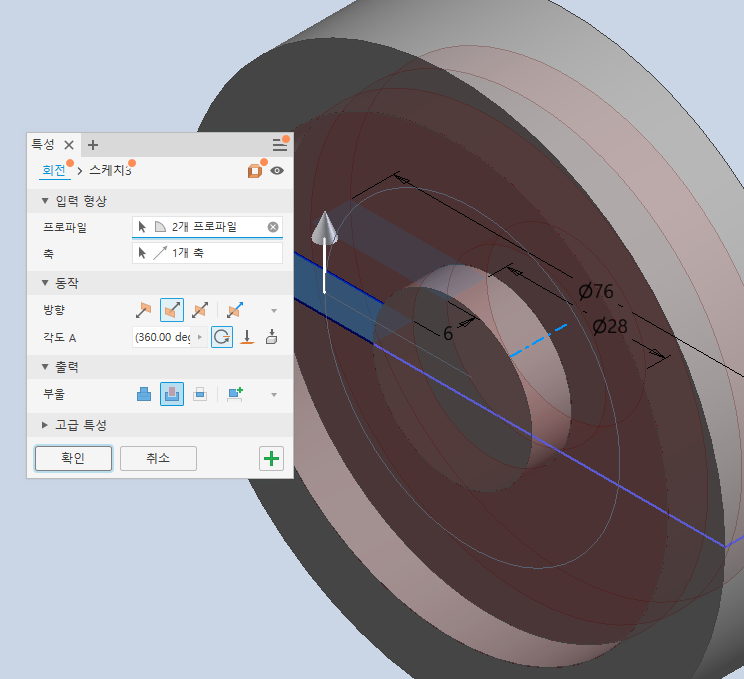This screenshot has height=679, width=744.
Task: Edit the 각도 A value field
Action: tap(162, 337)
